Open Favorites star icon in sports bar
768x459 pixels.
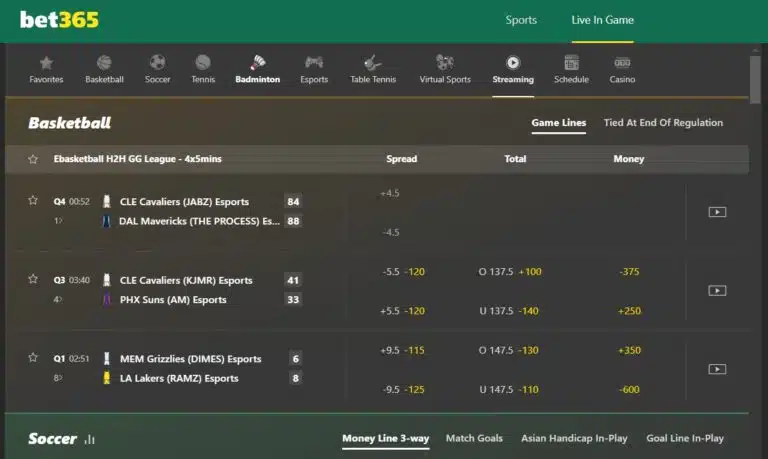[x=47, y=63]
